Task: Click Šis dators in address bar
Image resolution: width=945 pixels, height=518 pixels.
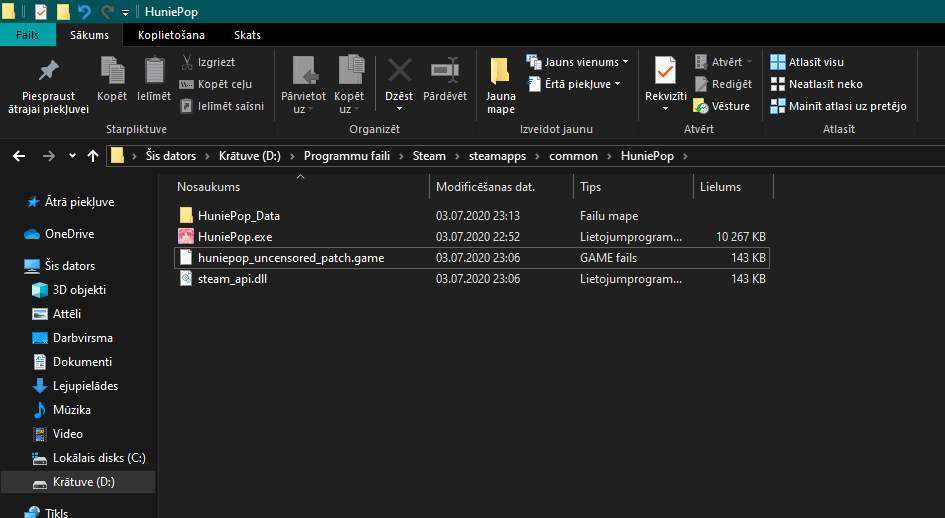Action: click(171, 156)
